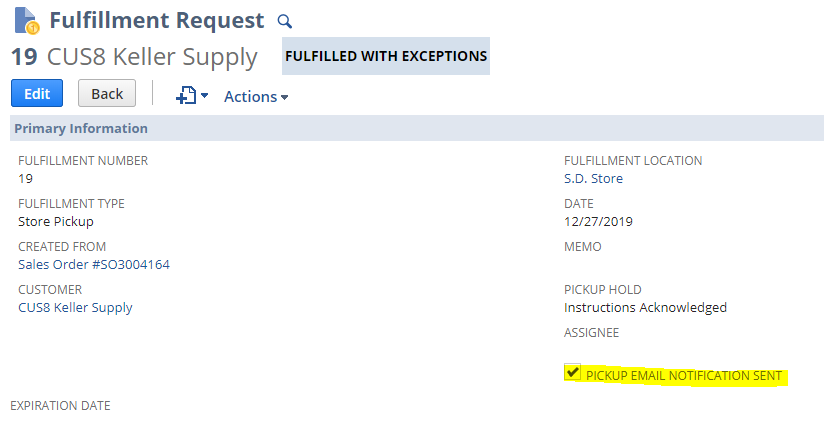Toggle the Pickup Email Notification Sent checkbox

[x=572, y=372]
